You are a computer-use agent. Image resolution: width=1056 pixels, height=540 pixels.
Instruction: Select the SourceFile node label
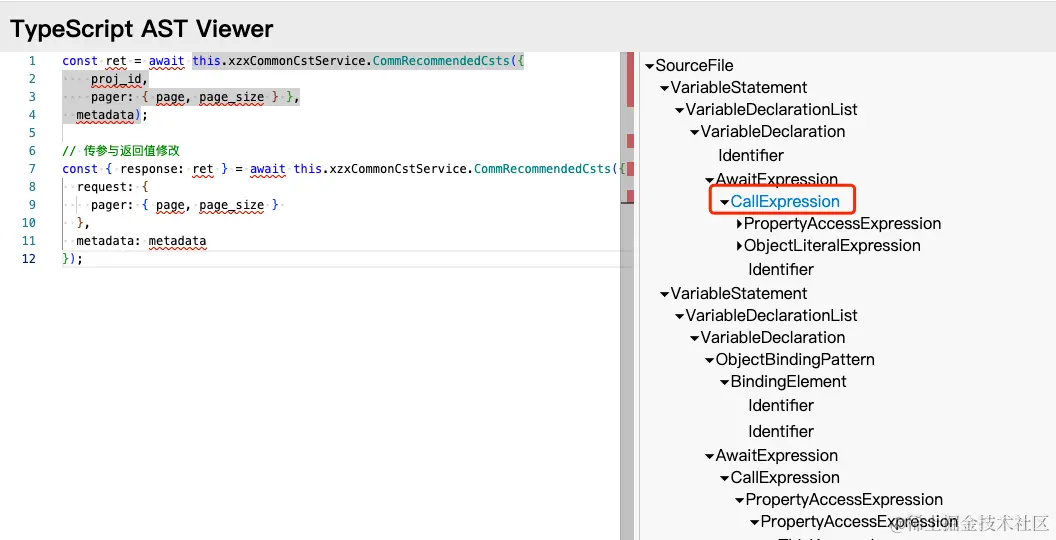(x=694, y=65)
